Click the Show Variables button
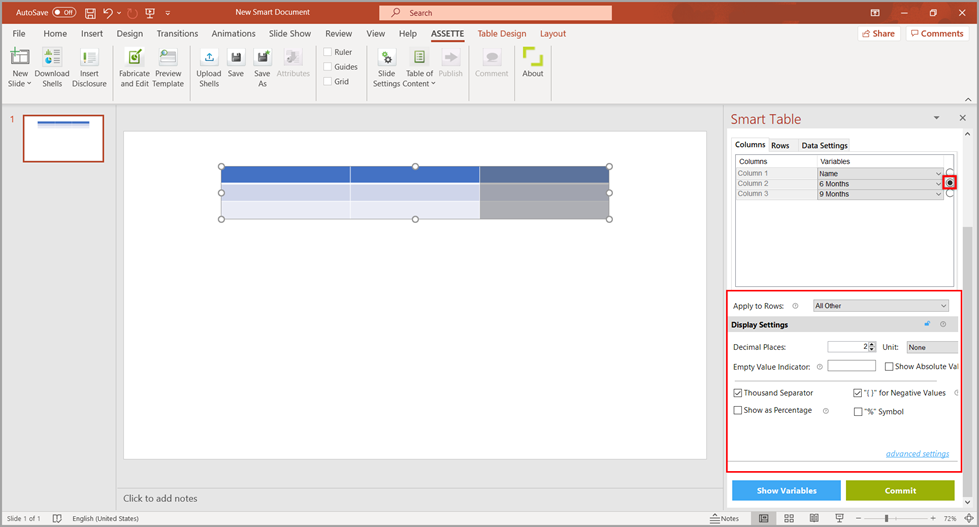This screenshot has width=979, height=527. click(x=786, y=490)
